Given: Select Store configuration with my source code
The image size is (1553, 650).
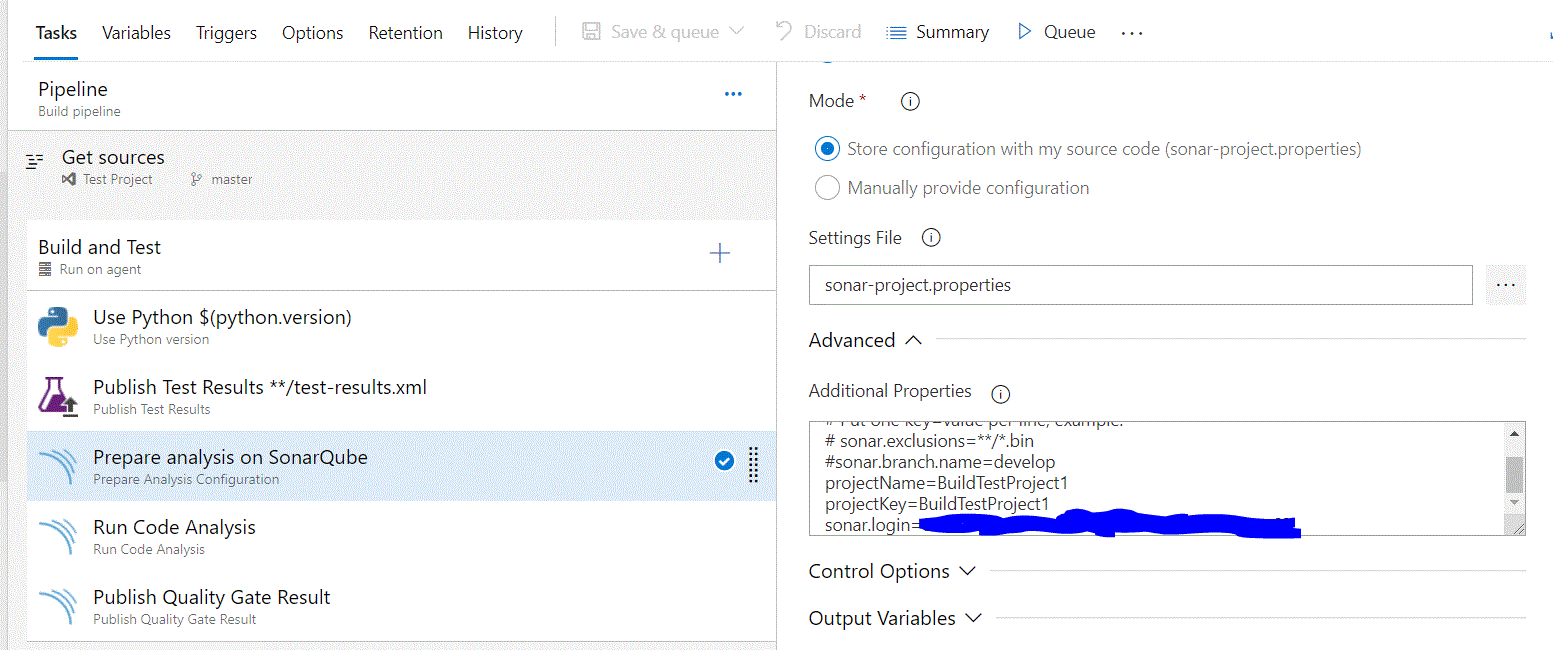Looking at the screenshot, I should (827, 149).
